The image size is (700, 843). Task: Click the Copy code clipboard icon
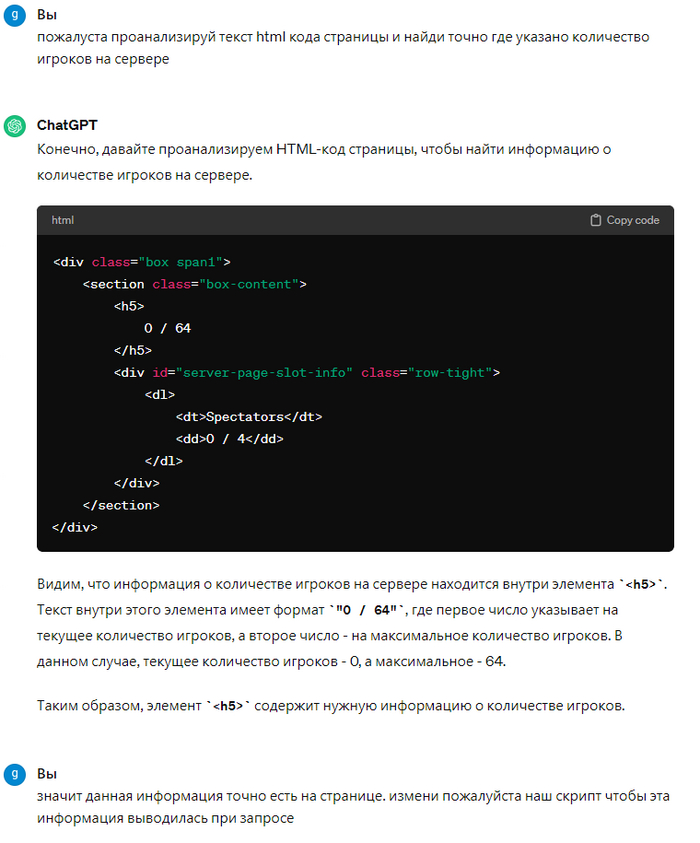tap(596, 220)
